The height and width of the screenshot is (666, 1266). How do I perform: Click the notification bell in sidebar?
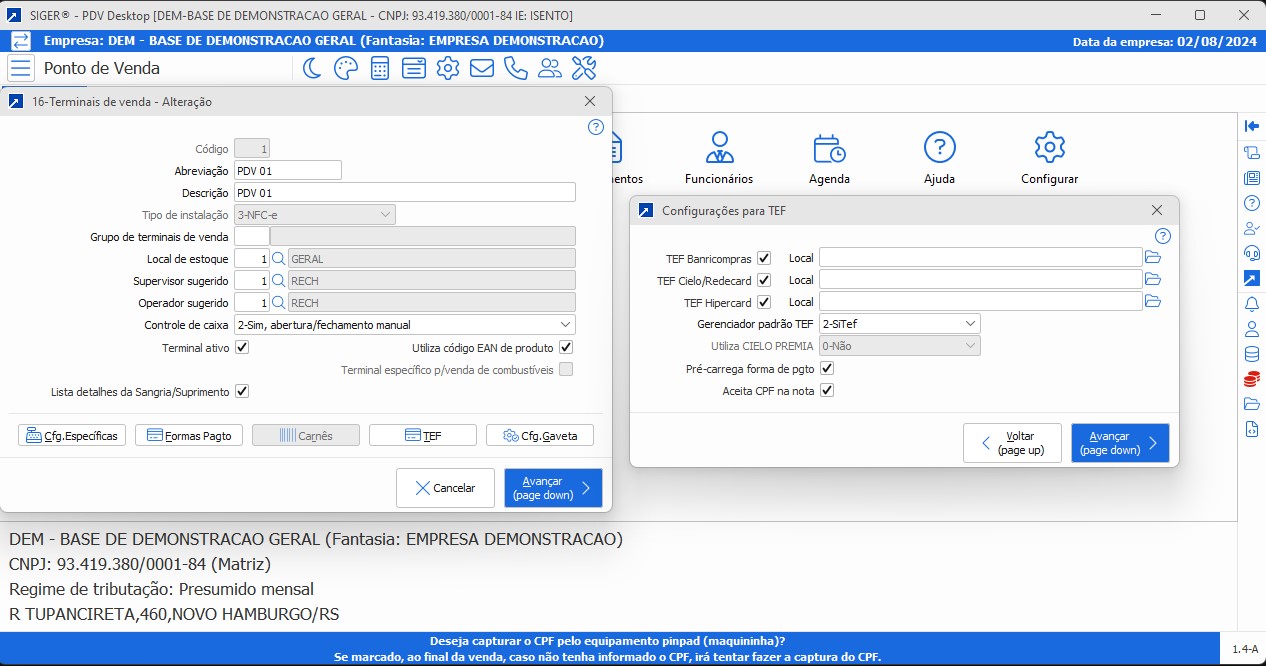[1251, 303]
